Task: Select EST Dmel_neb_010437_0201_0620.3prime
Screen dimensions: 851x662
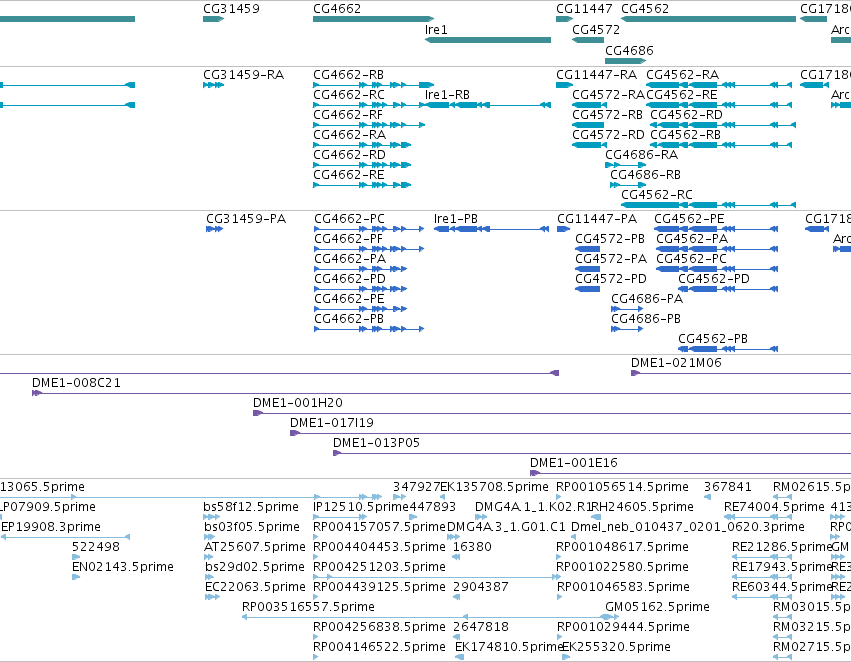Action: click(688, 527)
